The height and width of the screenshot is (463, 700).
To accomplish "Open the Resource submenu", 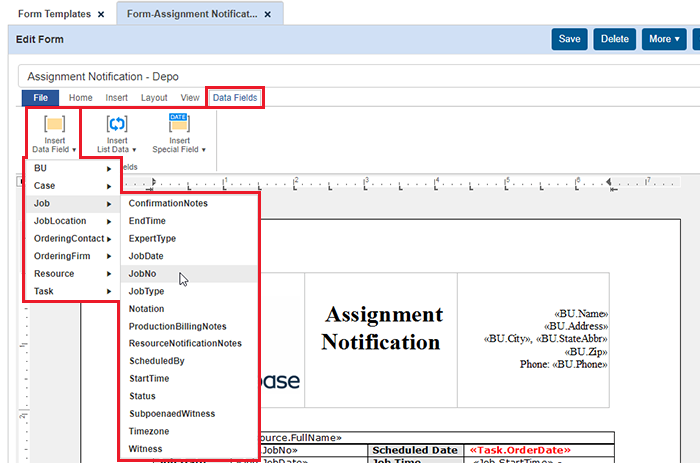I will point(72,273).
